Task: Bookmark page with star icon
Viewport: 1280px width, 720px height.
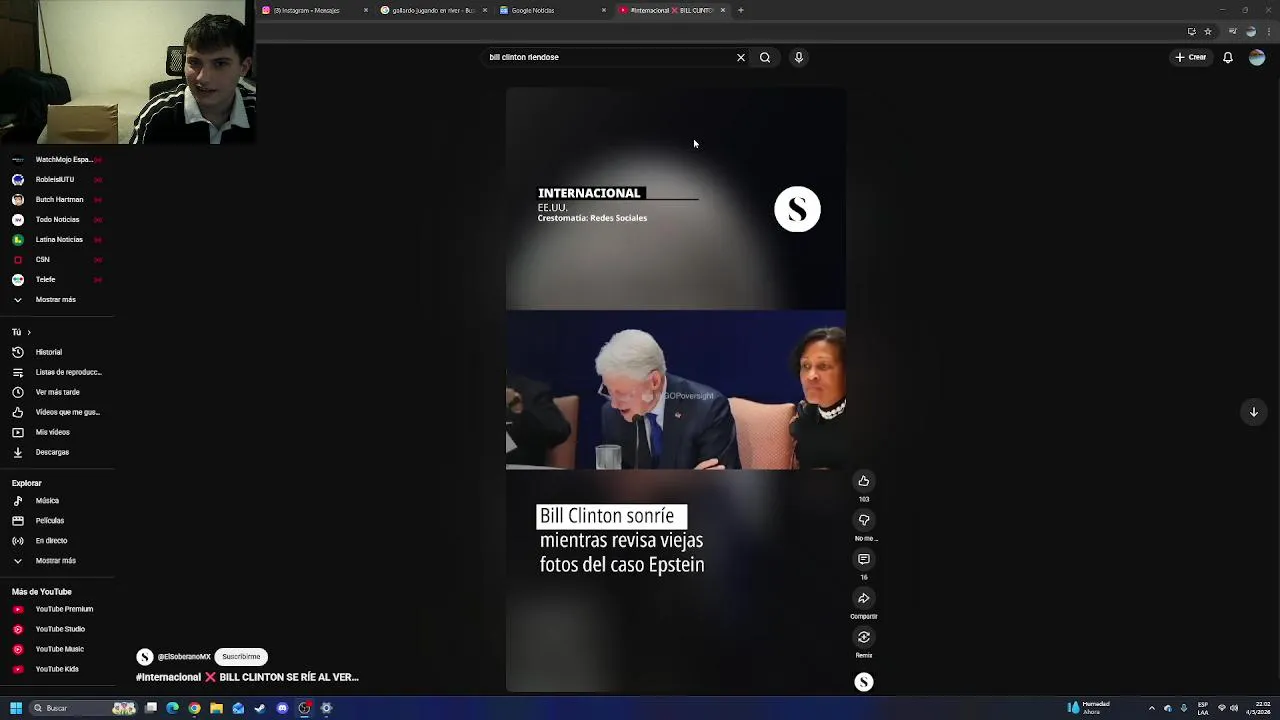Action: click(x=1208, y=31)
